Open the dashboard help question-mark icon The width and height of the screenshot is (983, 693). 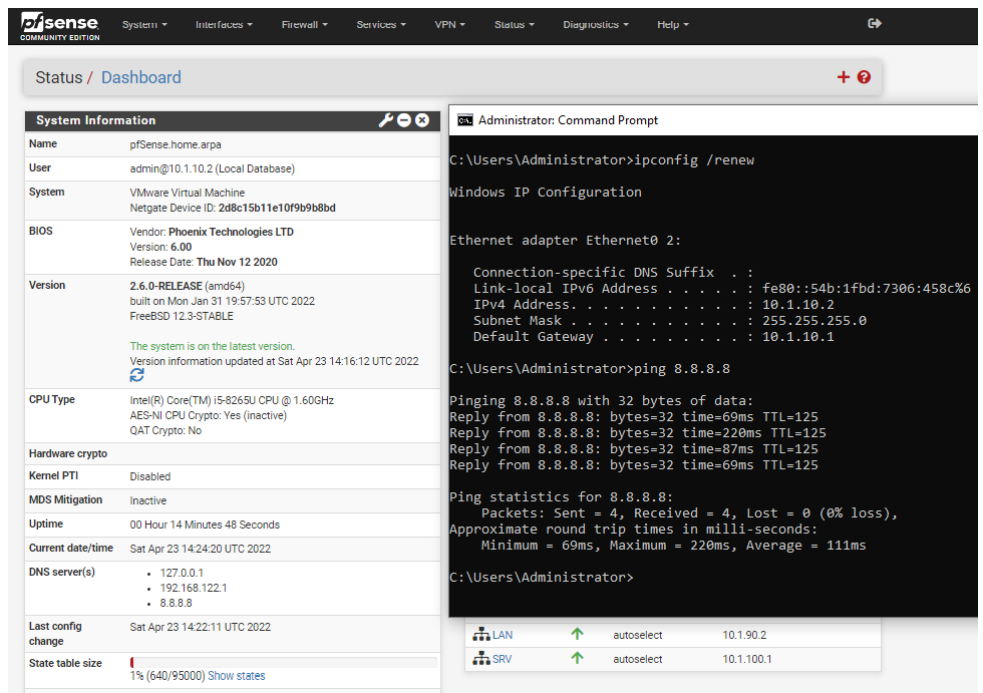864,77
